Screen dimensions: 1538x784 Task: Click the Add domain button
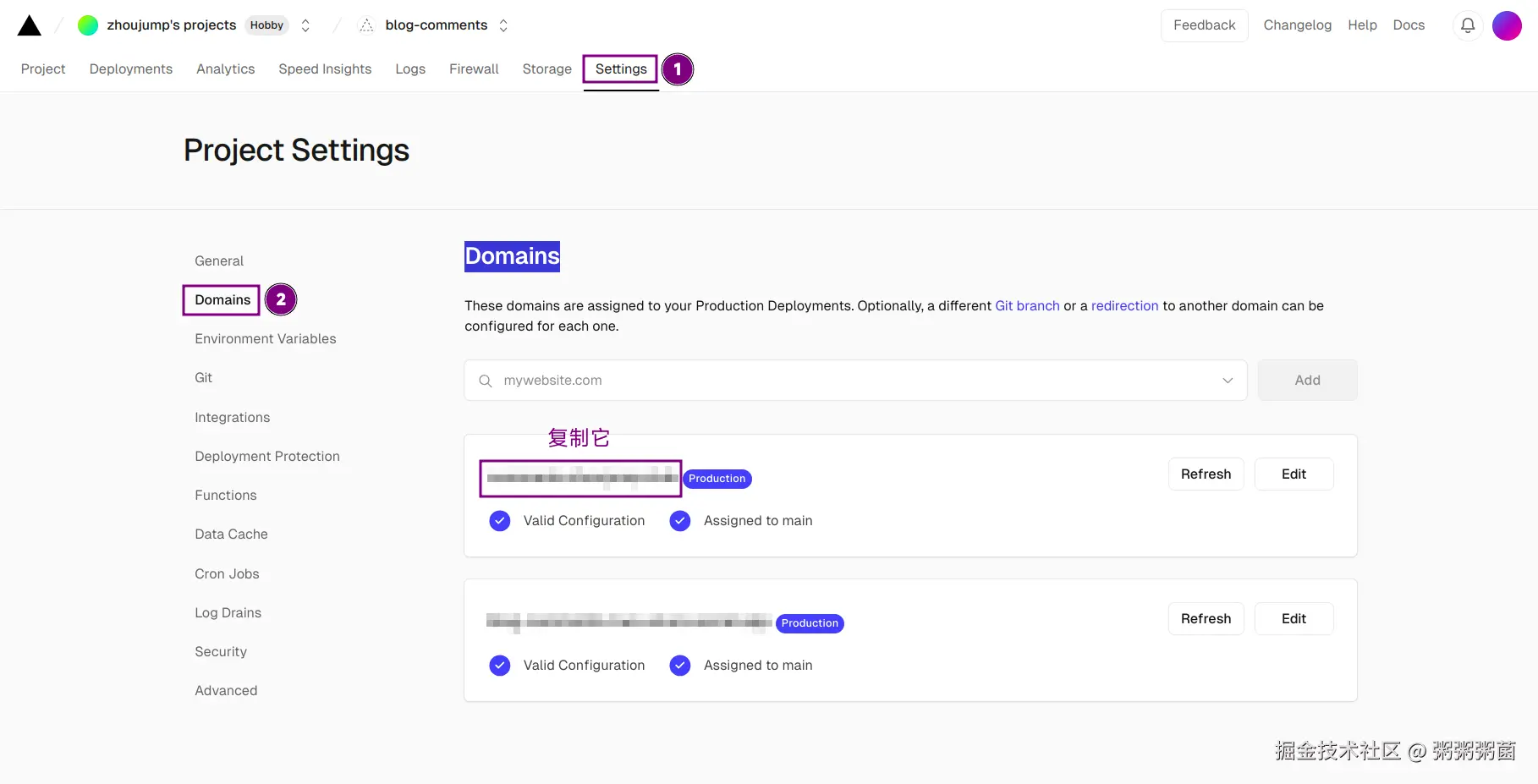point(1307,381)
